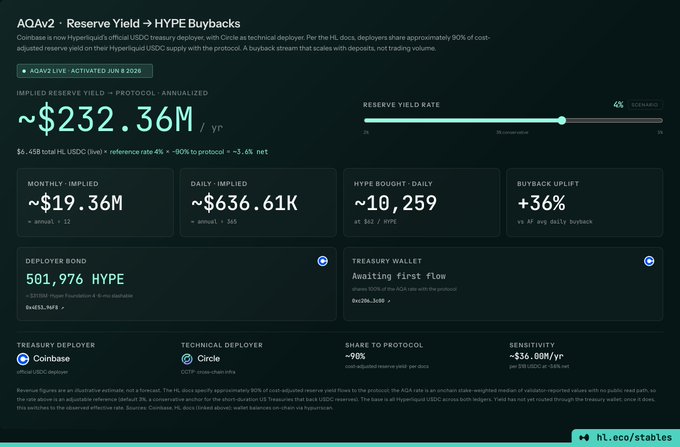
Task: Click the Circle logo under Technical Deployer
Action: click(x=187, y=359)
